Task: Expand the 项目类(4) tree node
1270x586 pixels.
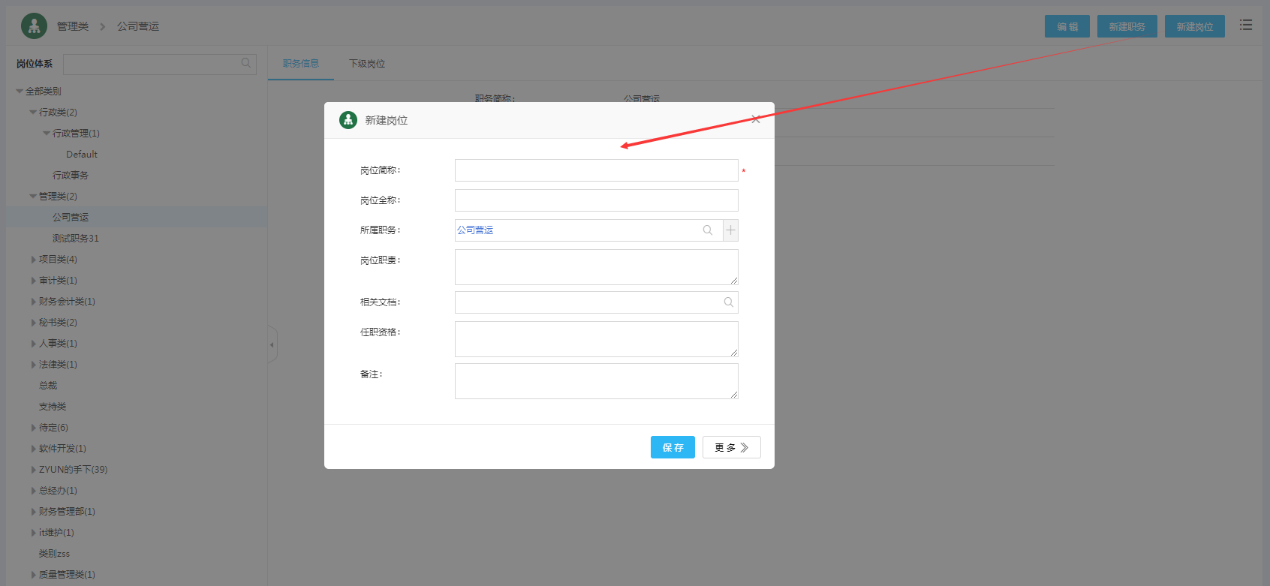Action: (x=33, y=260)
